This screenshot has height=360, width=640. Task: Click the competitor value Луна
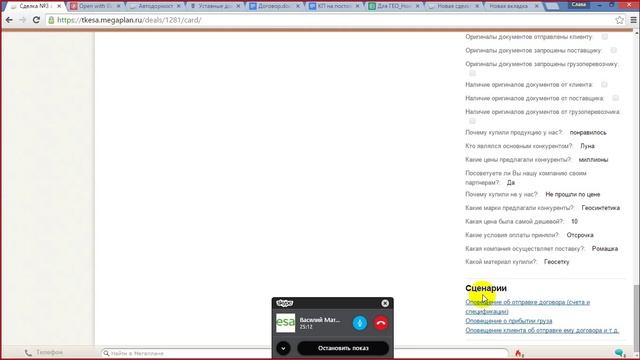587,146
